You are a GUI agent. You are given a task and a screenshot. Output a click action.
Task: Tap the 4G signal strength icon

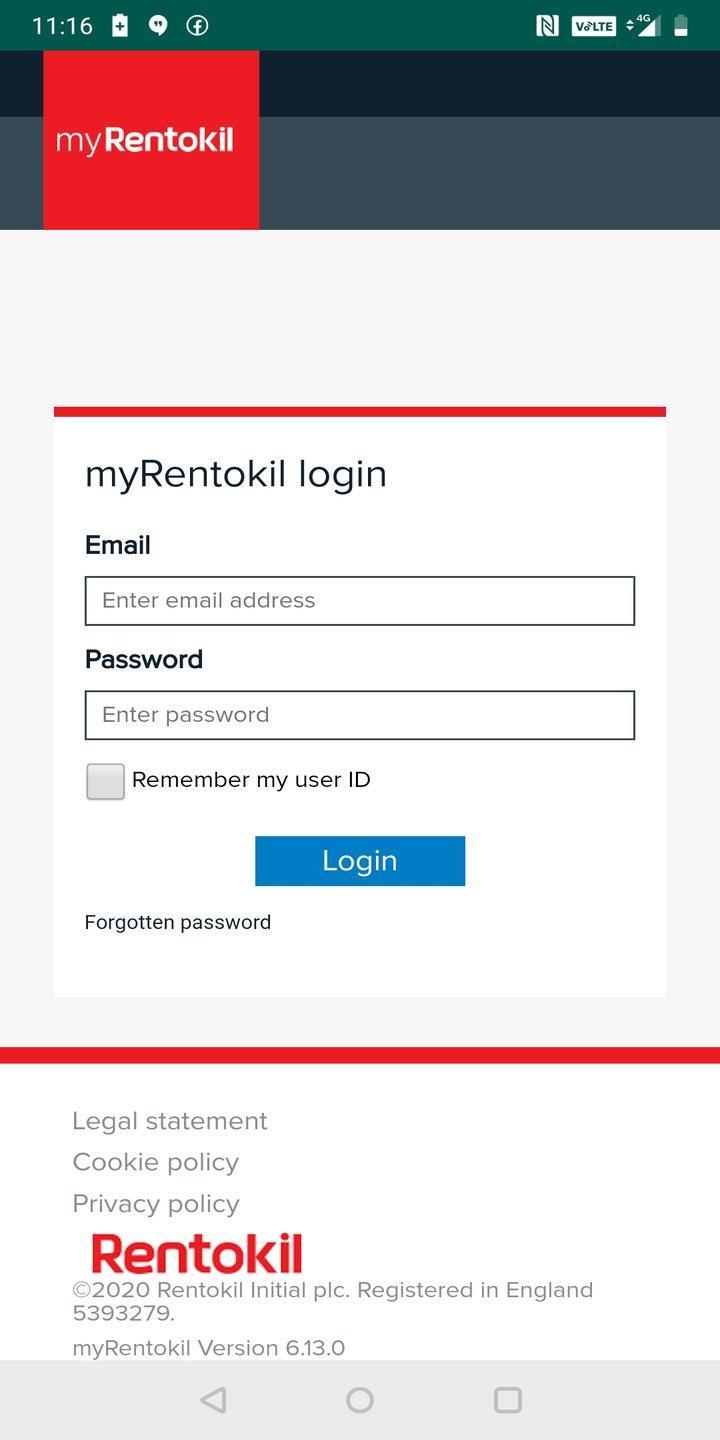point(643,26)
